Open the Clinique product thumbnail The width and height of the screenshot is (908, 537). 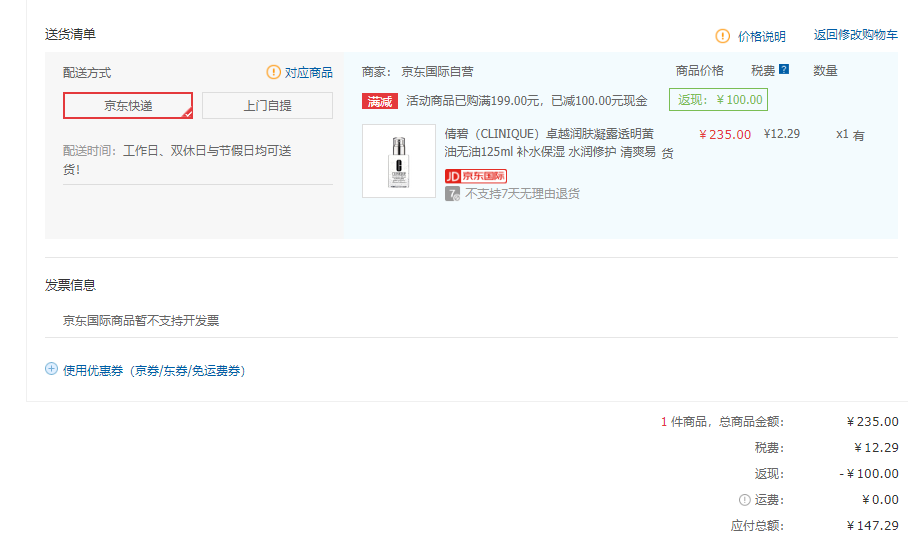(x=399, y=161)
